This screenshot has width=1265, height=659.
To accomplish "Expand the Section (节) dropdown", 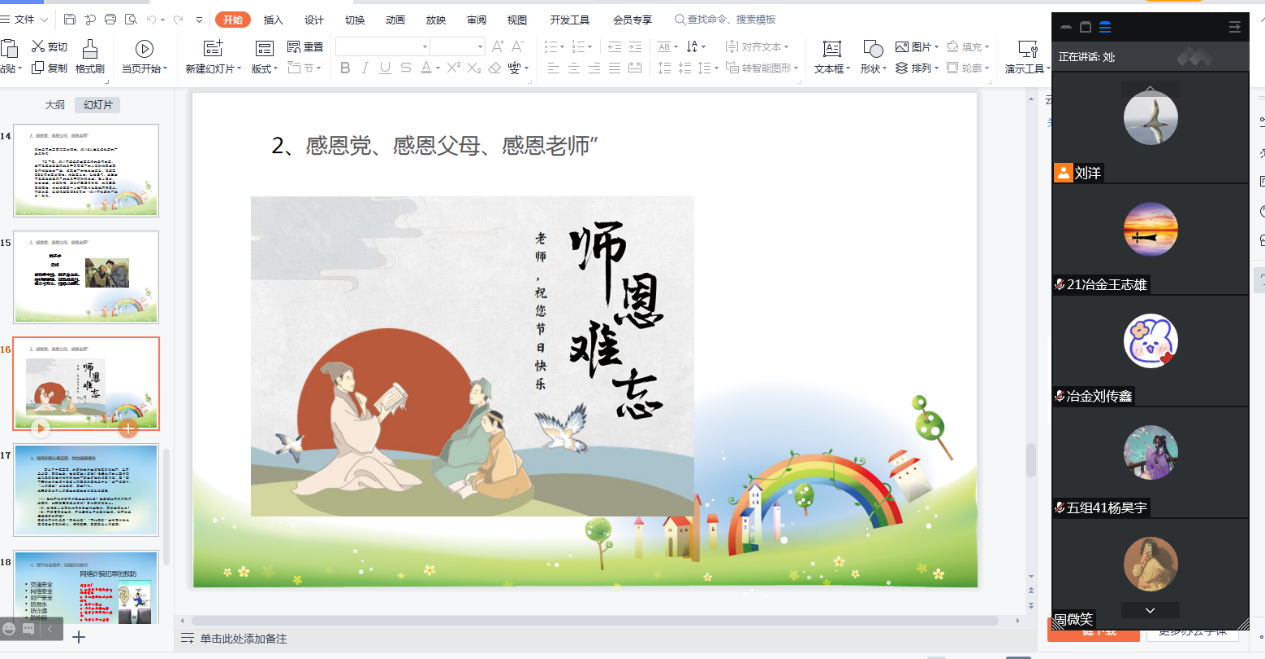I will point(305,68).
